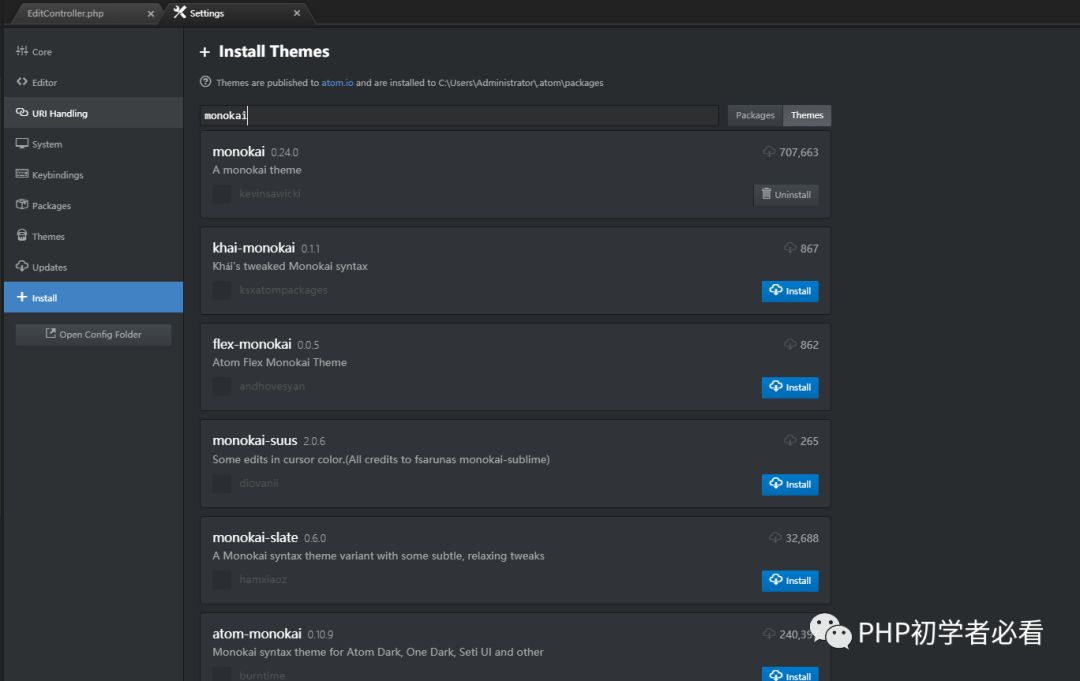The height and width of the screenshot is (681, 1080).
Task: Click the Open Config Folder button
Action: [x=93, y=335]
